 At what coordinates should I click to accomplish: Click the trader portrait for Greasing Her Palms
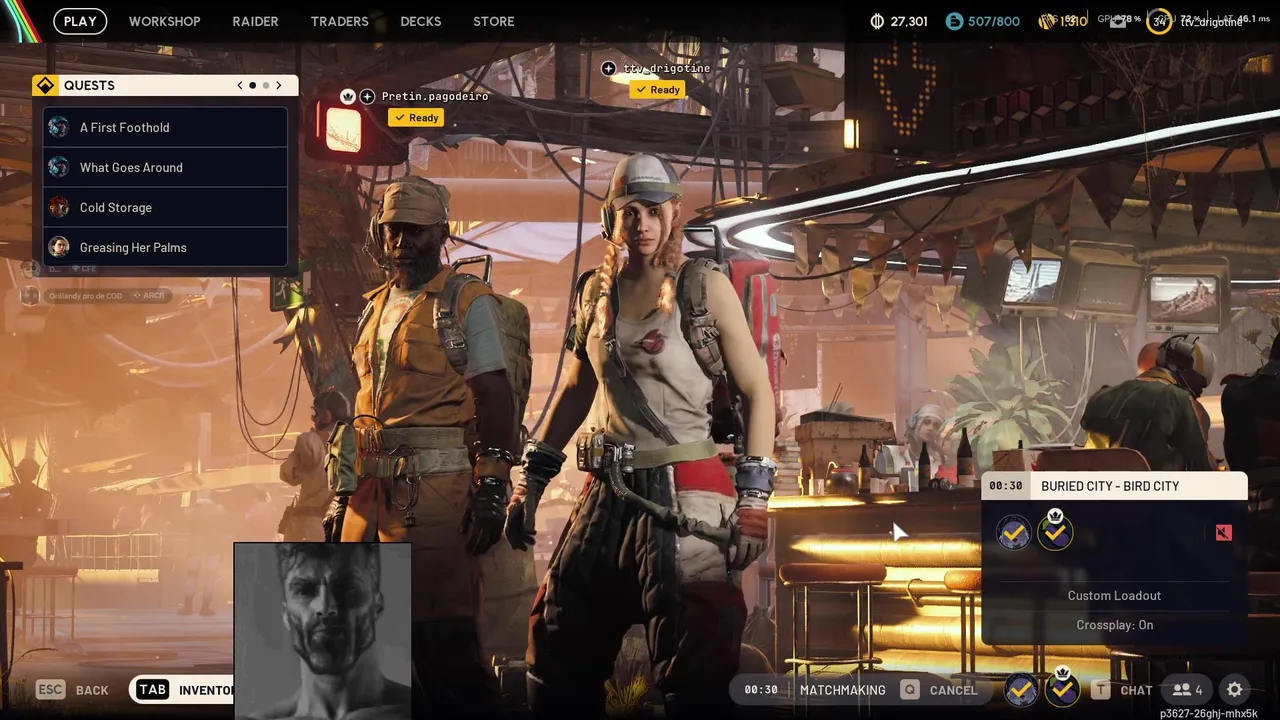[x=59, y=247]
